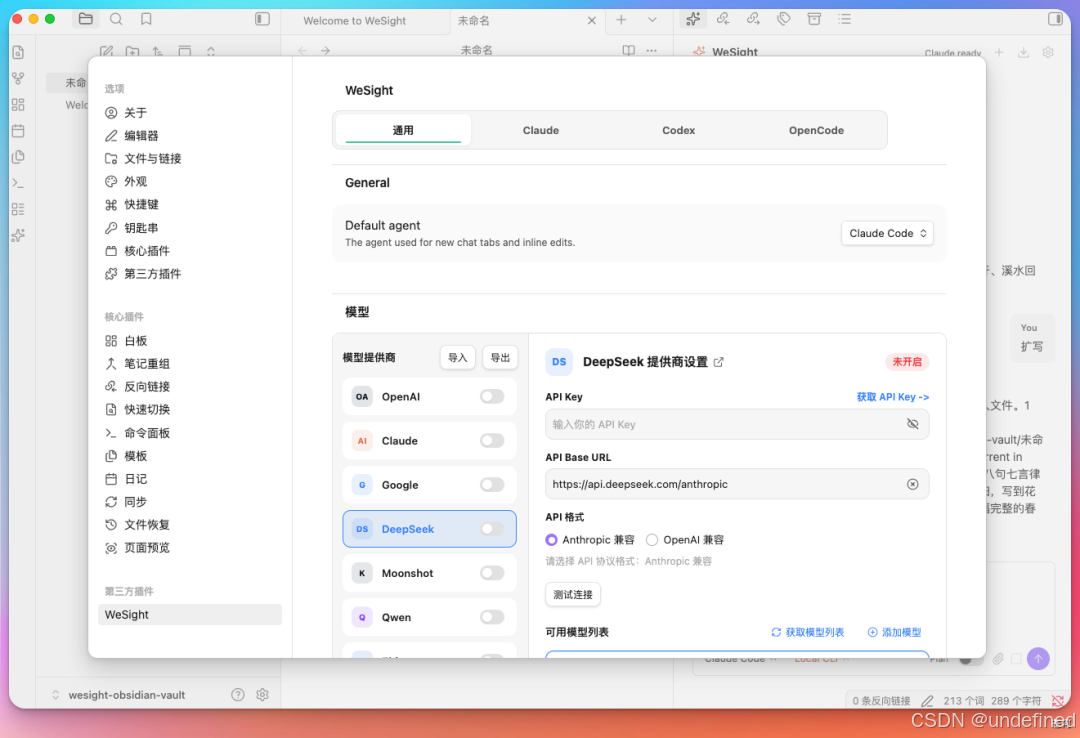The height and width of the screenshot is (738, 1080).
Task: Open canvas grid icon in left ribbon
Action: point(19,105)
